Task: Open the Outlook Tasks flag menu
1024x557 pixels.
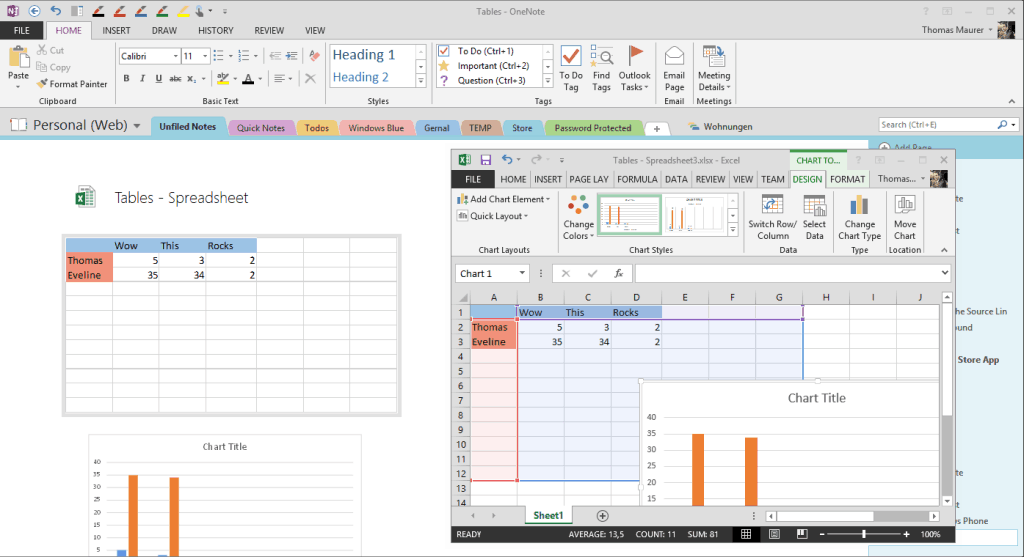Action: (x=634, y=69)
